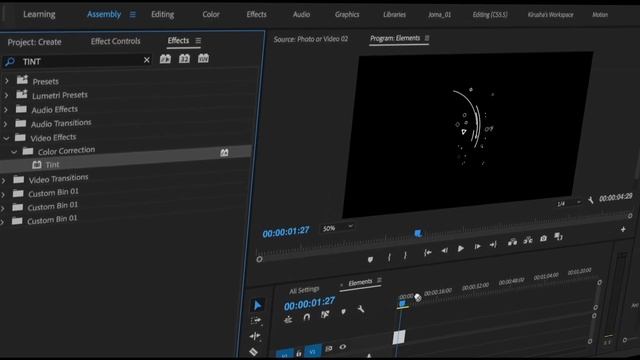Collapse the Color Correction folder
This screenshot has height=360, width=640.
point(14,152)
